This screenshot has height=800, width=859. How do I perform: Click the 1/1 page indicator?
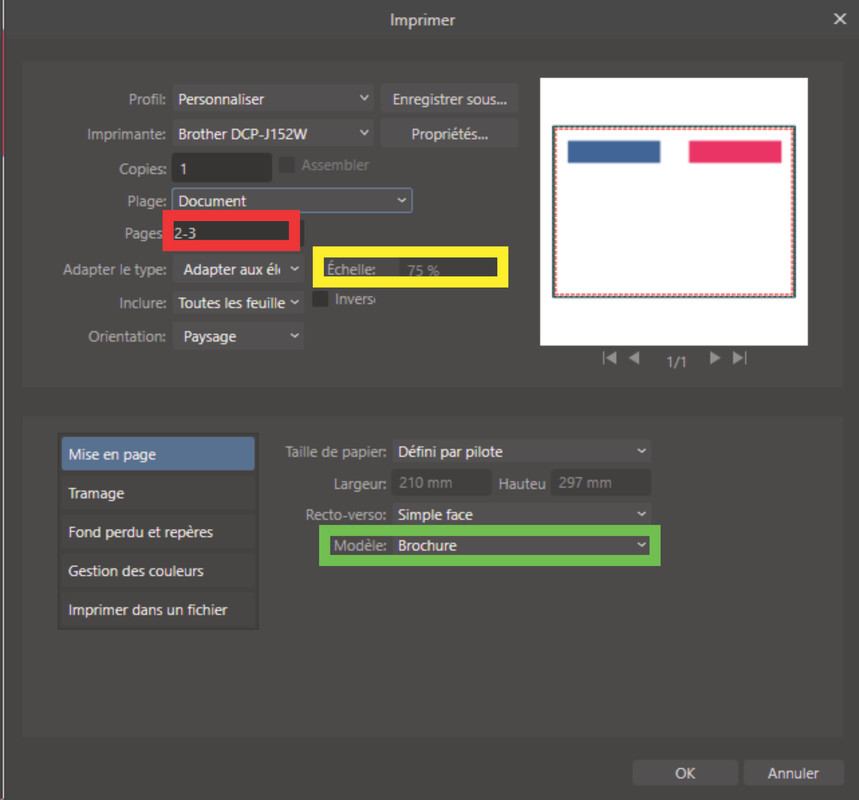pos(676,362)
